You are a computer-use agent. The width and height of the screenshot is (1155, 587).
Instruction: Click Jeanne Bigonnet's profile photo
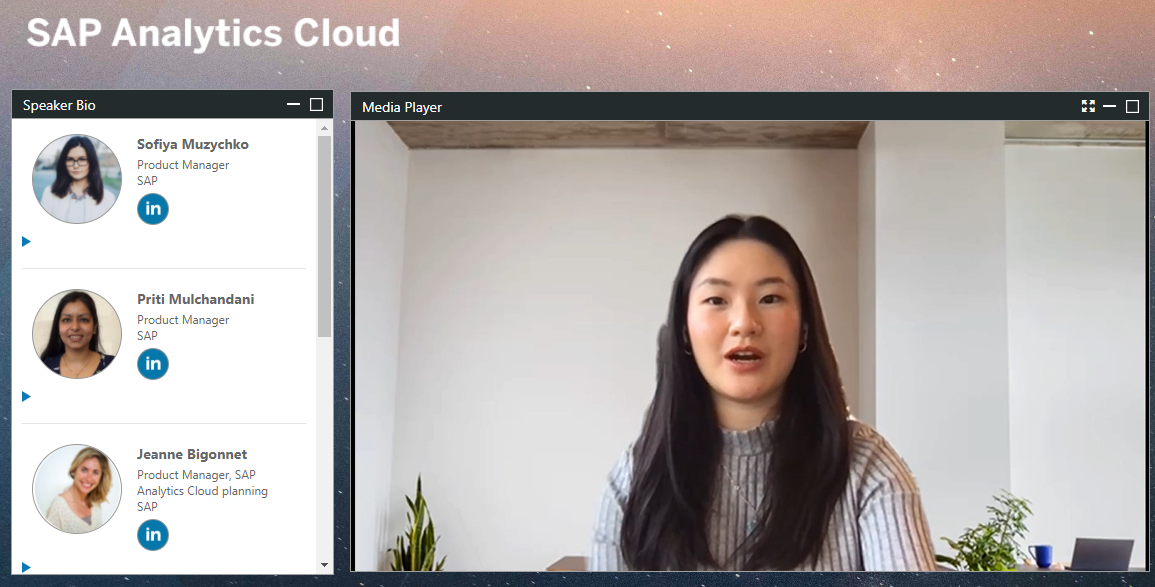click(x=77, y=489)
